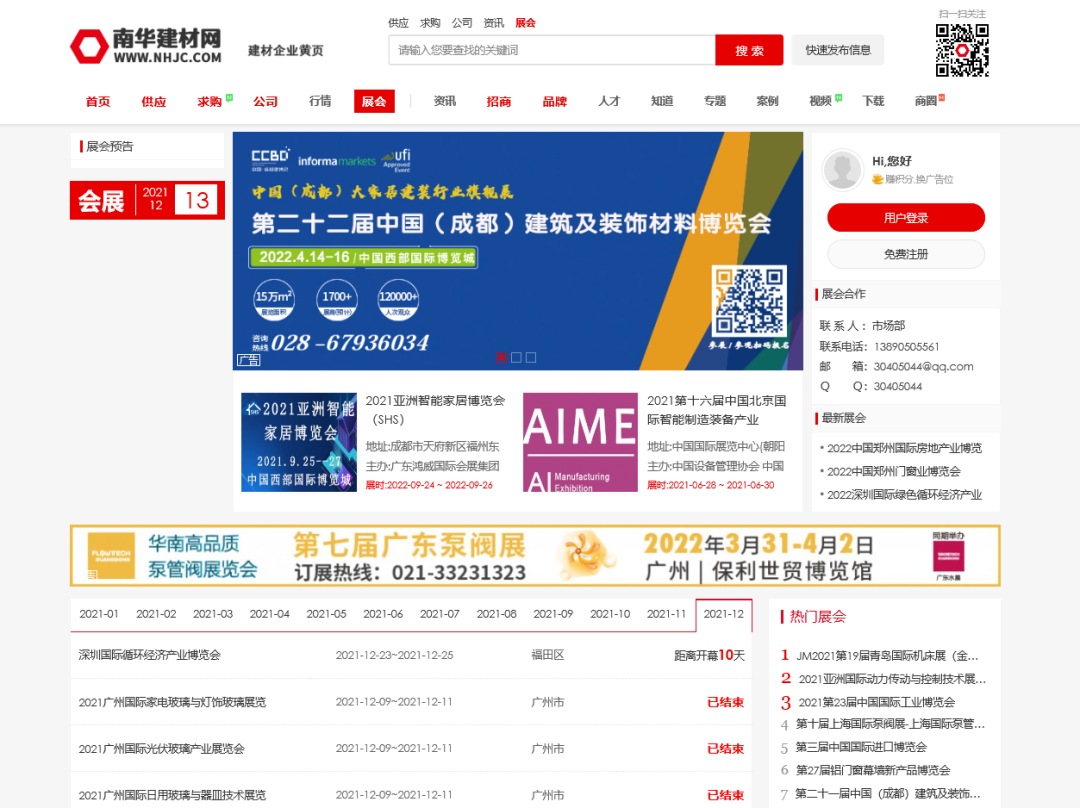
Task: Click the red 会展 calendar showing date 13
Action: (x=147, y=199)
